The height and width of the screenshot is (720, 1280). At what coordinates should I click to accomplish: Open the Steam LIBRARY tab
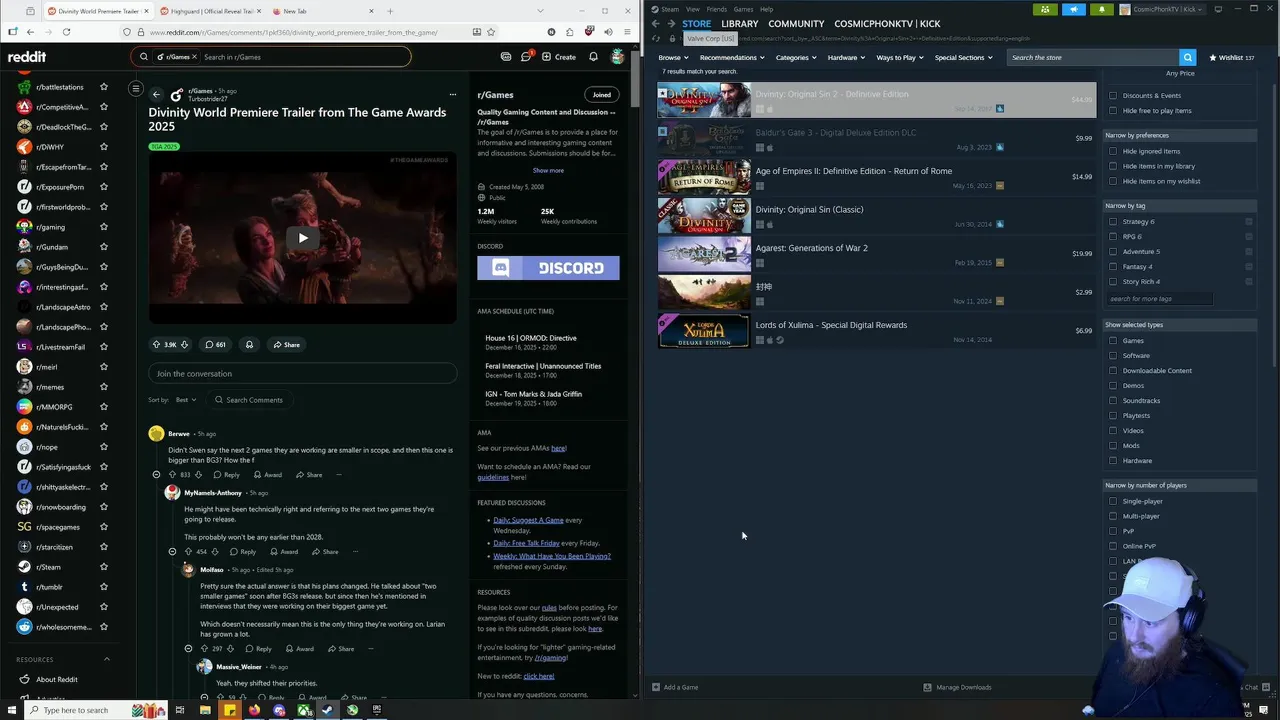(739, 24)
